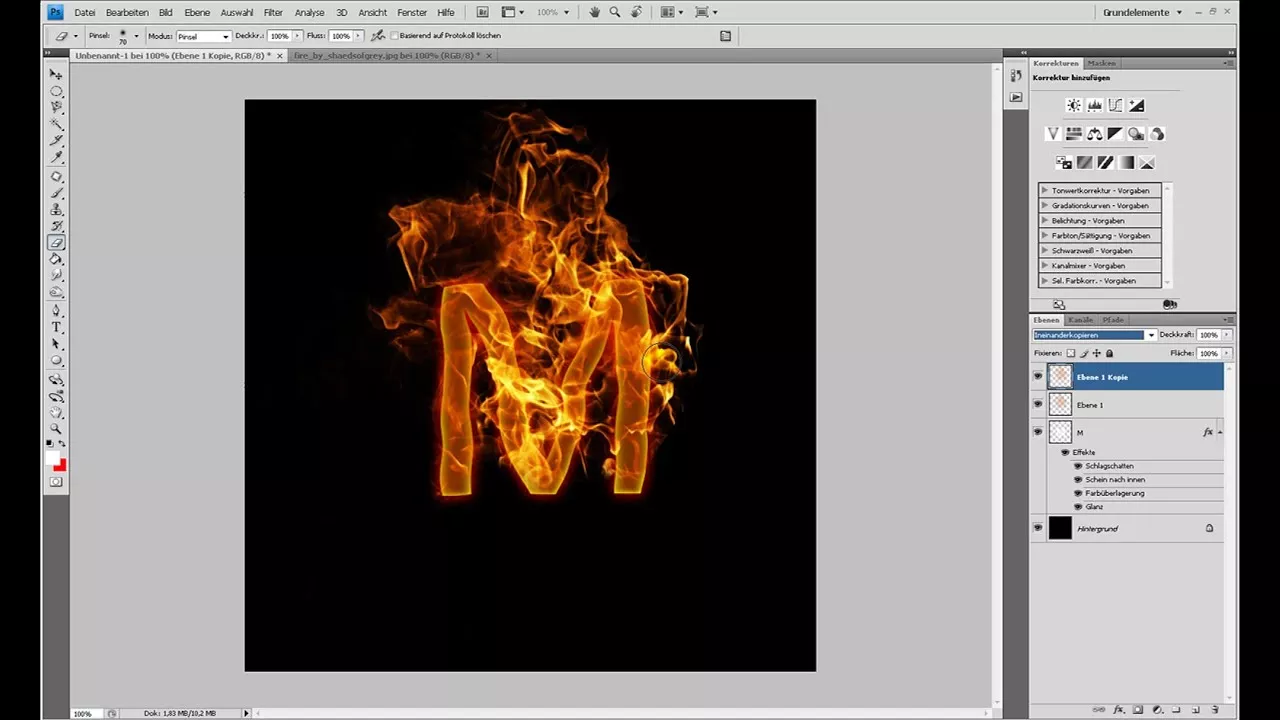Open the Filter menu

click(273, 12)
